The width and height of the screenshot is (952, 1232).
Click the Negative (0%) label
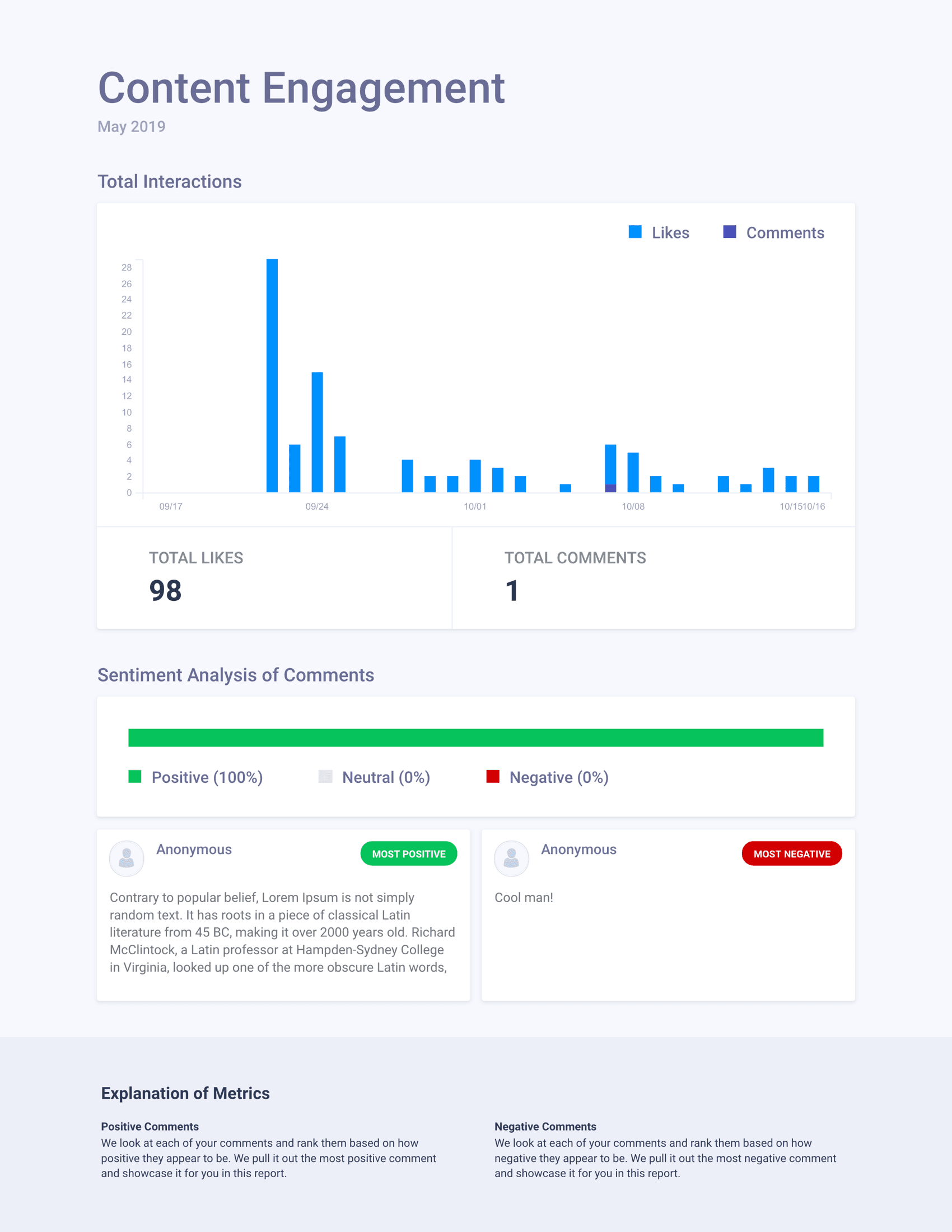coord(559,777)
